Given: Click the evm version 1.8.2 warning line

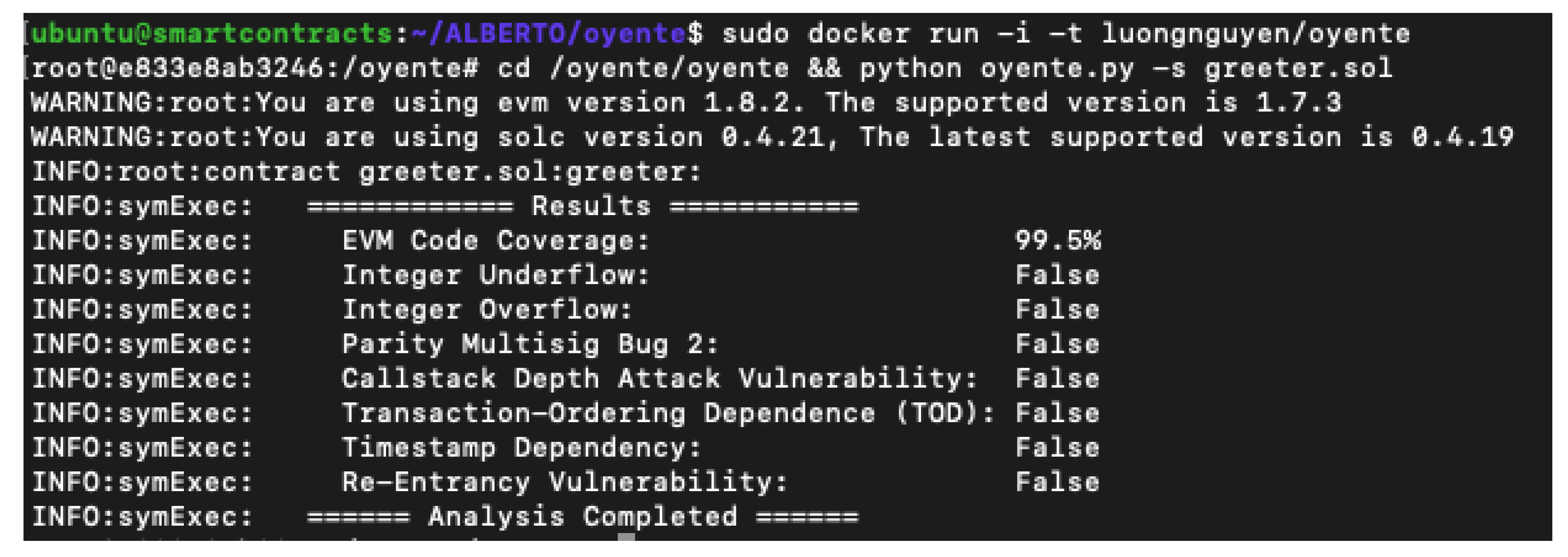Looking at the screenshot, I should tap(686, 102).
